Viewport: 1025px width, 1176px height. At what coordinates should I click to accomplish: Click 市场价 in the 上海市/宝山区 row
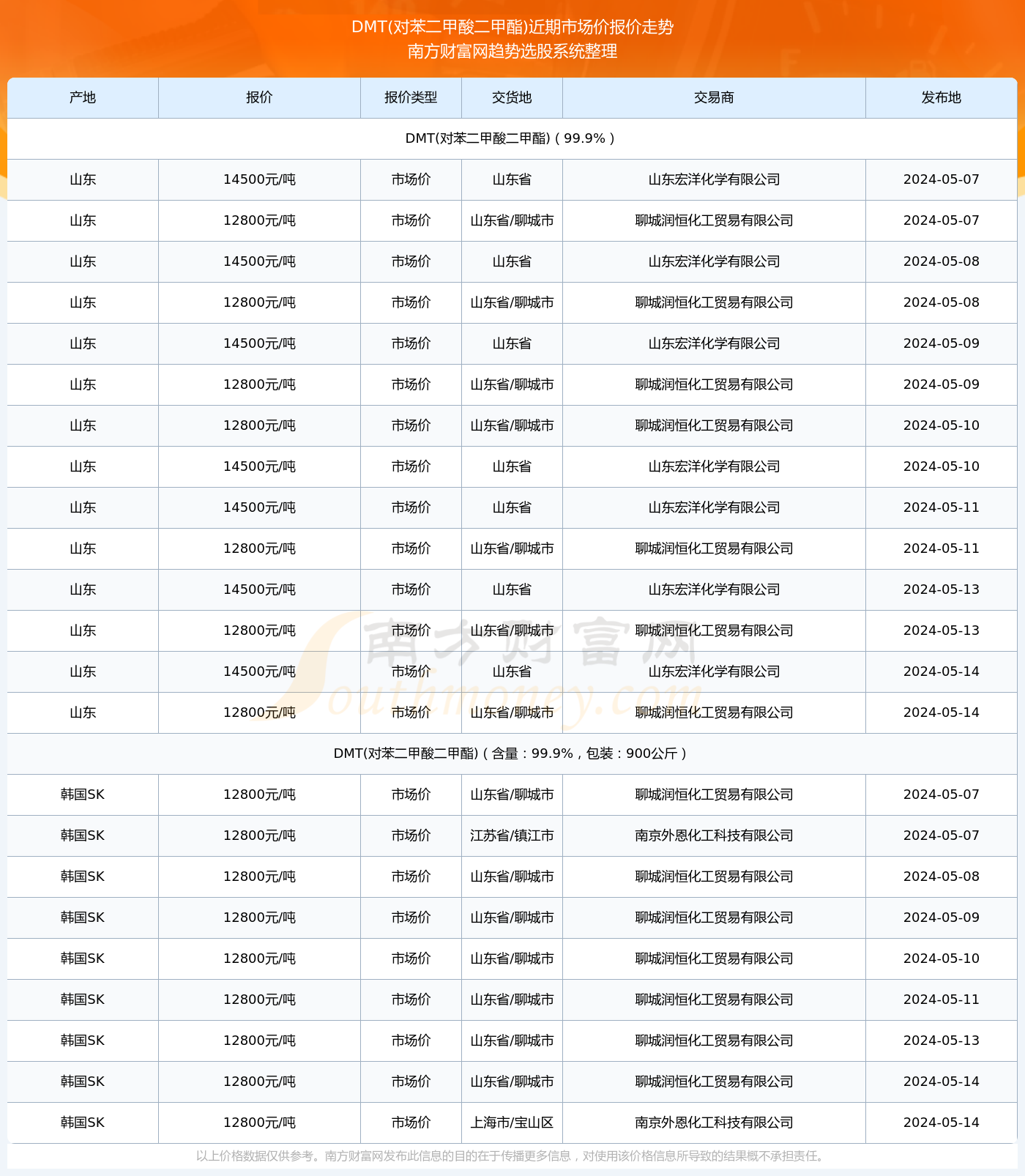pyautogui.click(x=411, y=1123)
